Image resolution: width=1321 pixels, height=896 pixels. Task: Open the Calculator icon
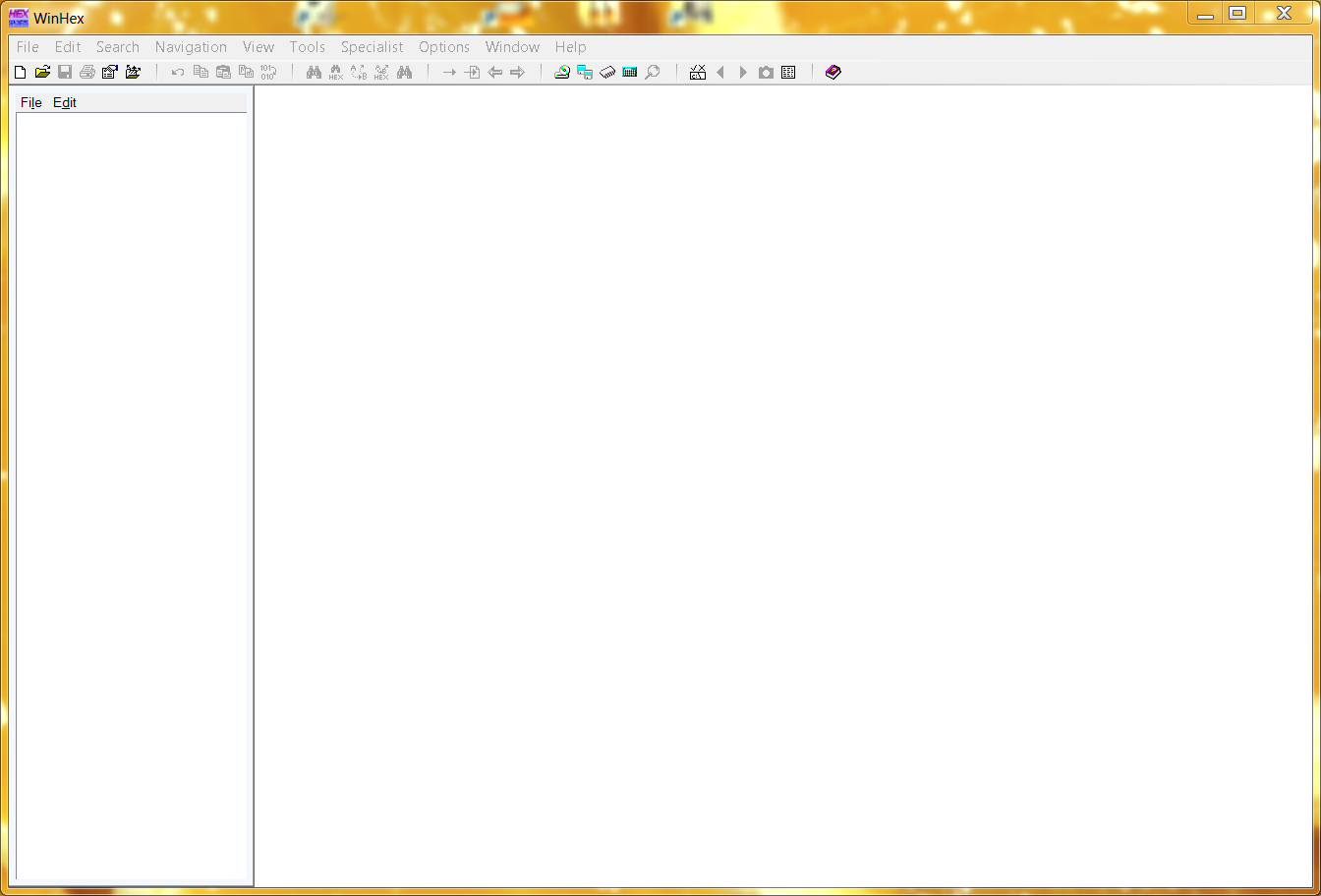pyautogui.click(x=630, y=72)
